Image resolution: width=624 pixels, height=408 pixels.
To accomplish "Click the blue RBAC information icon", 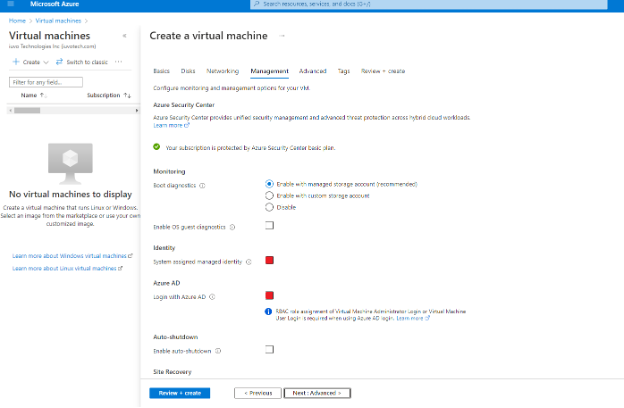I will pyautogui.click(x=269, y=311).
